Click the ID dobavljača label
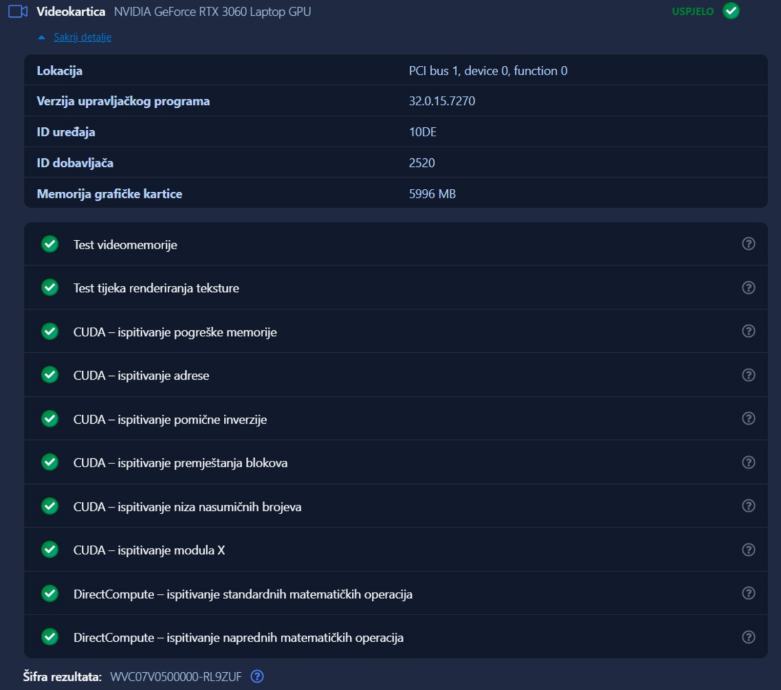 pos(75,163)
